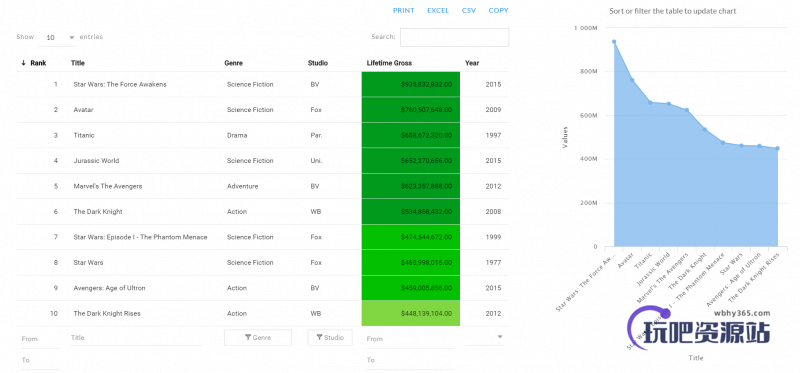Sort by Lifetime Gross column header
Viewport: 800px width, 373px height.
pyautogui.click(x=389, y=63)
